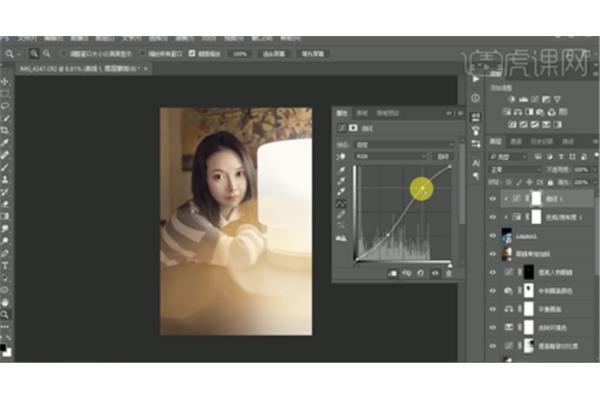600x400 pixels.
Task: Click the zoom-out mode icon in options bar
Action: click(x=46, y=54)
